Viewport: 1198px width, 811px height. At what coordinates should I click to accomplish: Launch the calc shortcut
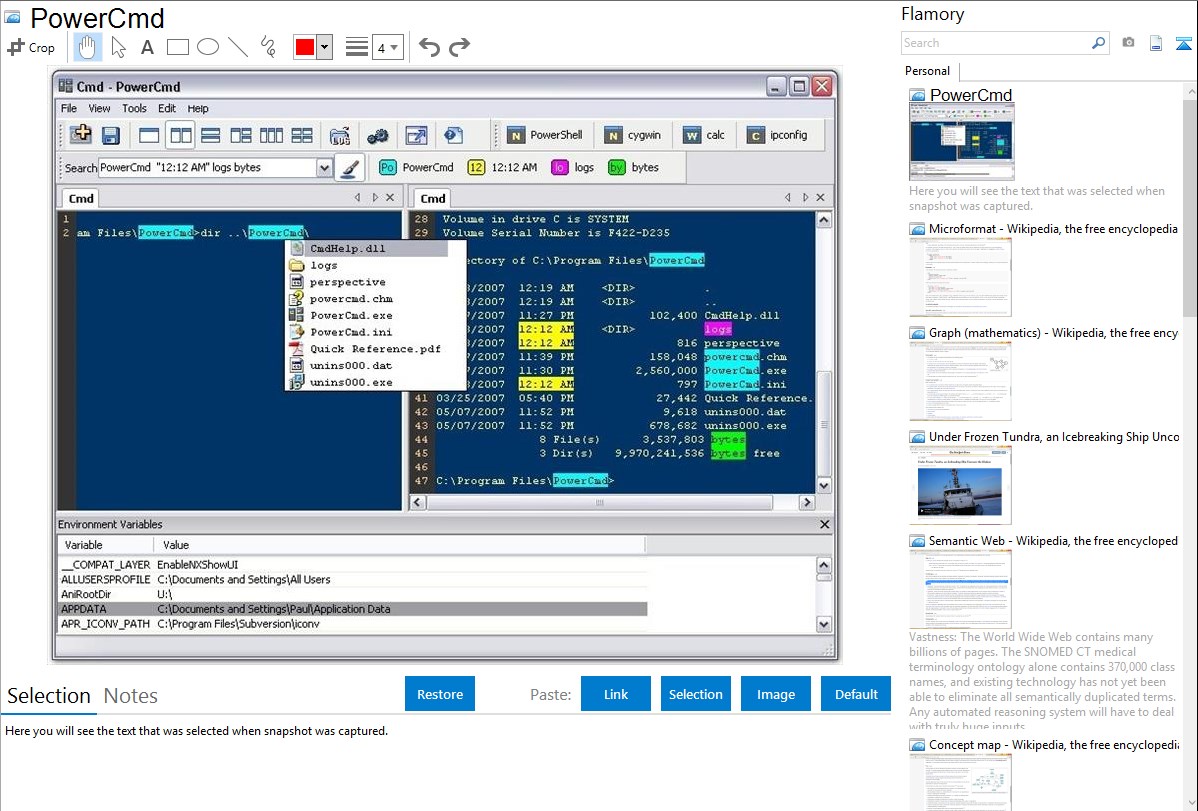[x=704, y=135]
